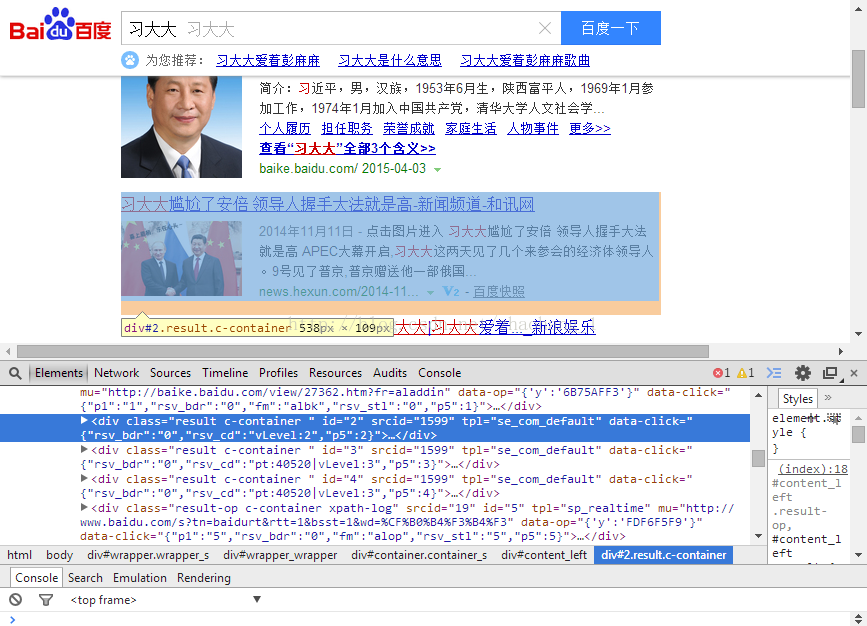Viewport: 867px width, 626px height.
Task: Click the page horizontal scrollbar thumb
Action: (363, 352)
